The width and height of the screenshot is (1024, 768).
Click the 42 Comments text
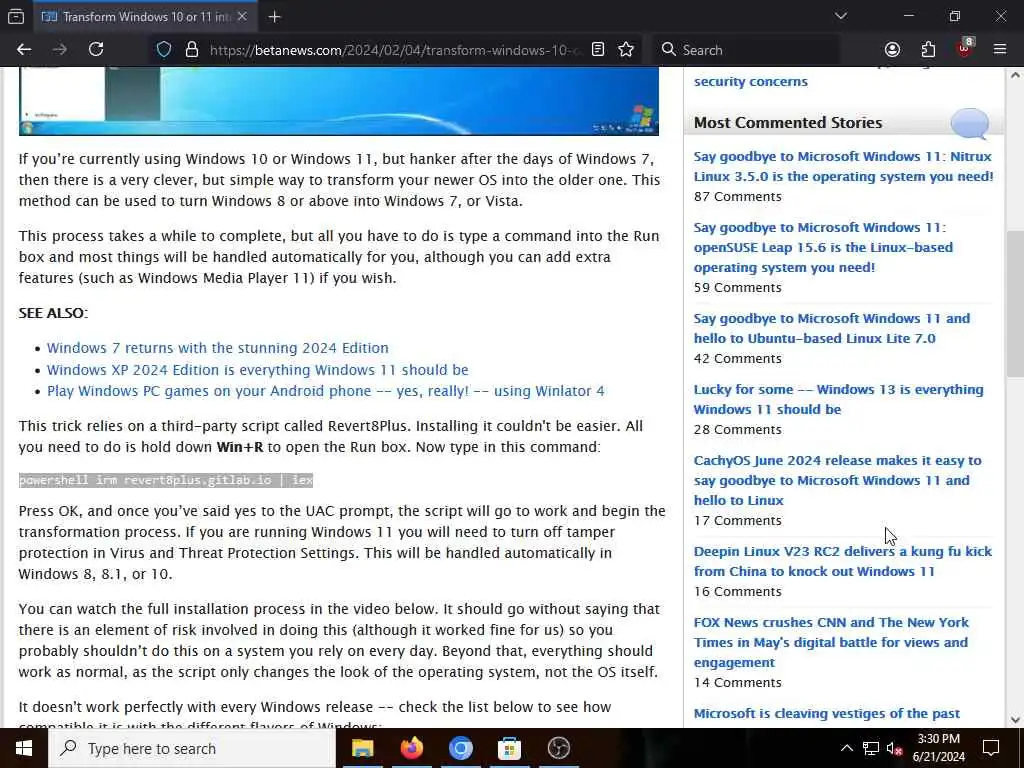[737, 359]
